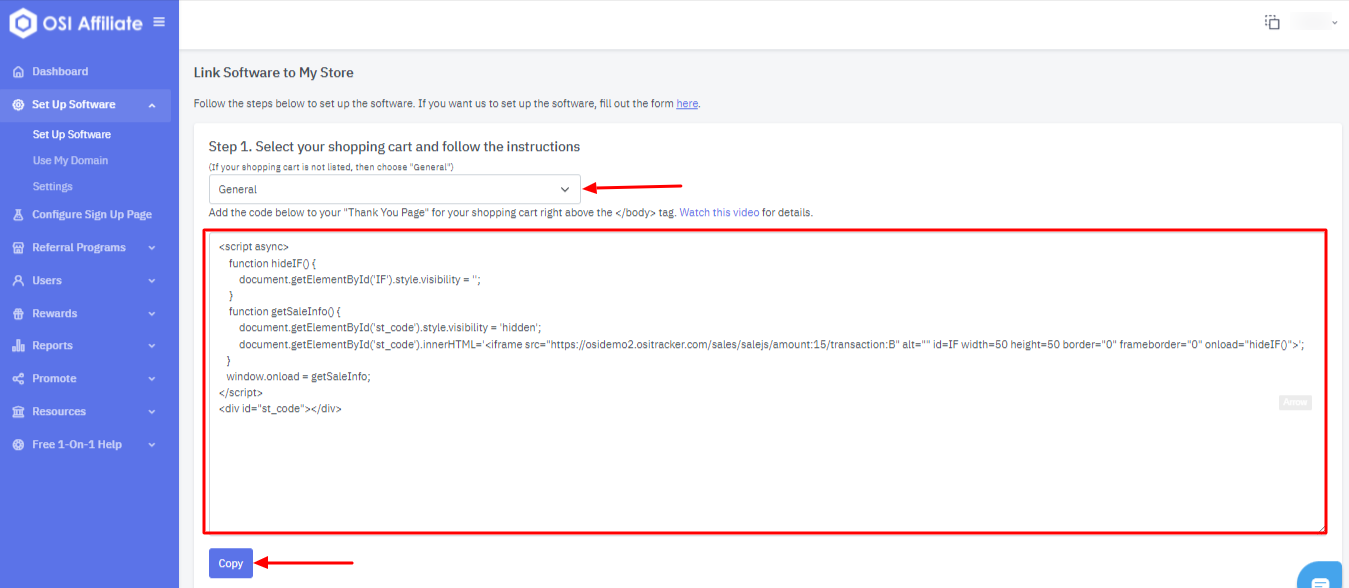The image size is (1349, 588).
Task: Click inside the tracking code textarea
Action: click(x=766, y=382)
